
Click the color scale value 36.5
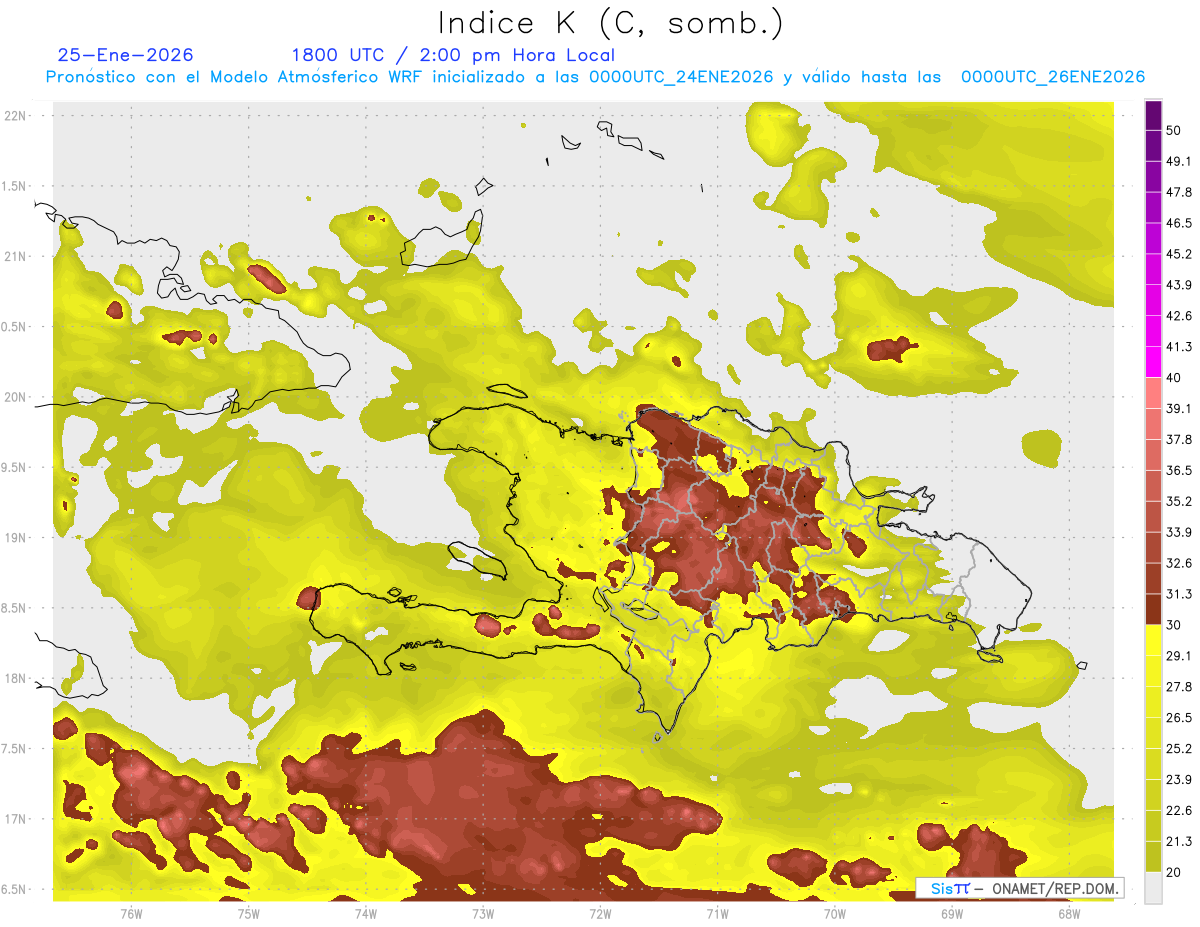(1179, 470)
